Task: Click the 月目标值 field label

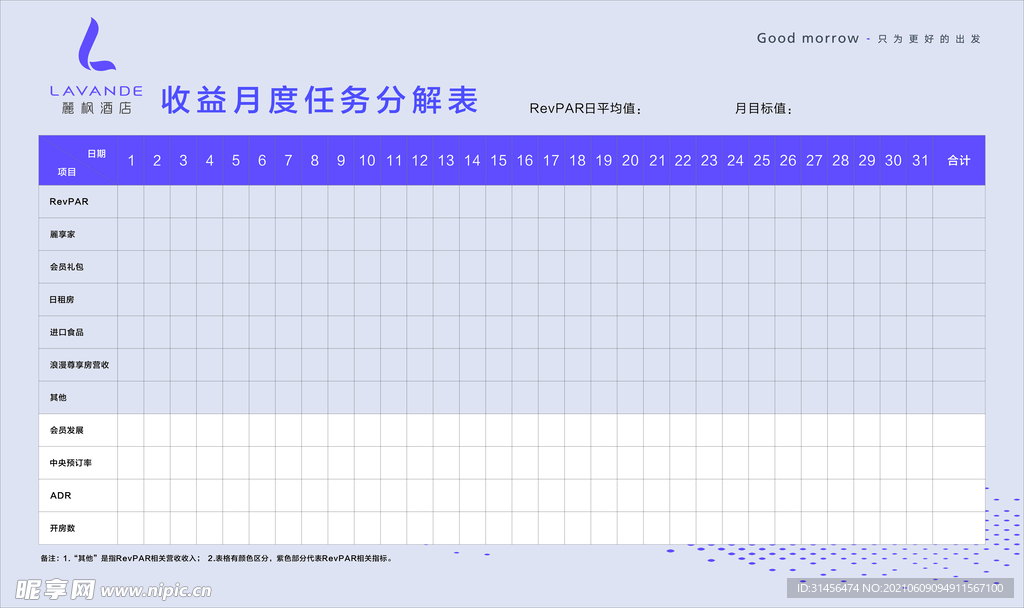Action: tap(763, 109)
